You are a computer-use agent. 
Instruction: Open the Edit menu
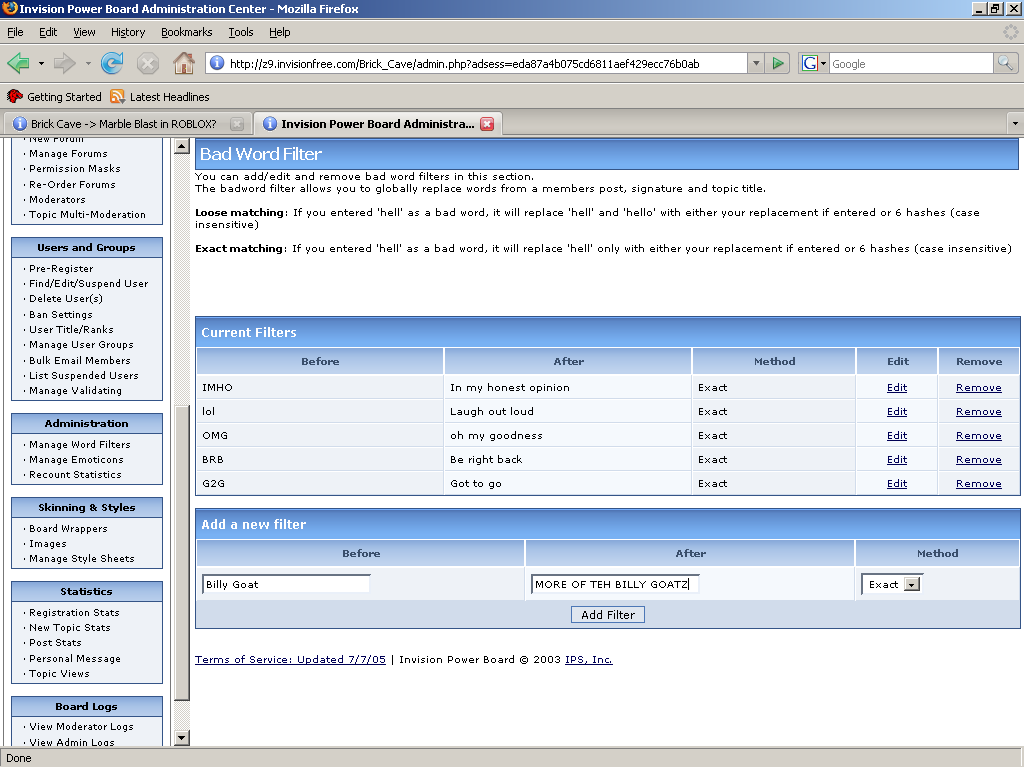coord(48,32)
